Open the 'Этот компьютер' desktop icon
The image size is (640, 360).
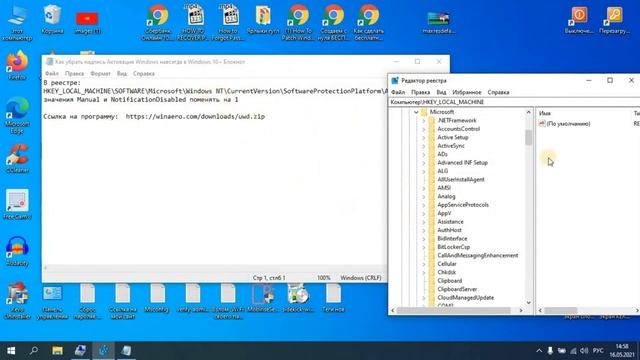pyautogui.click(x=17, y=22)
